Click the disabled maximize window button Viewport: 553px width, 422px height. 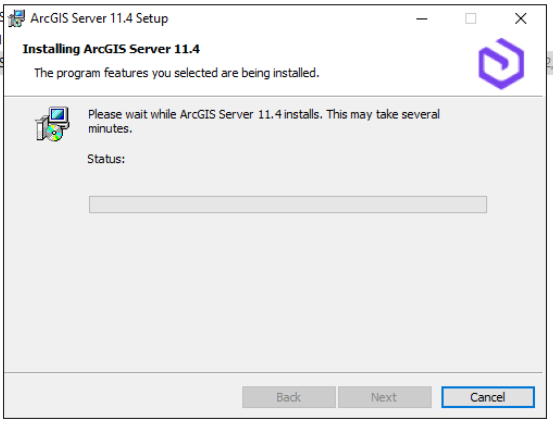click(x=470, y=19)
